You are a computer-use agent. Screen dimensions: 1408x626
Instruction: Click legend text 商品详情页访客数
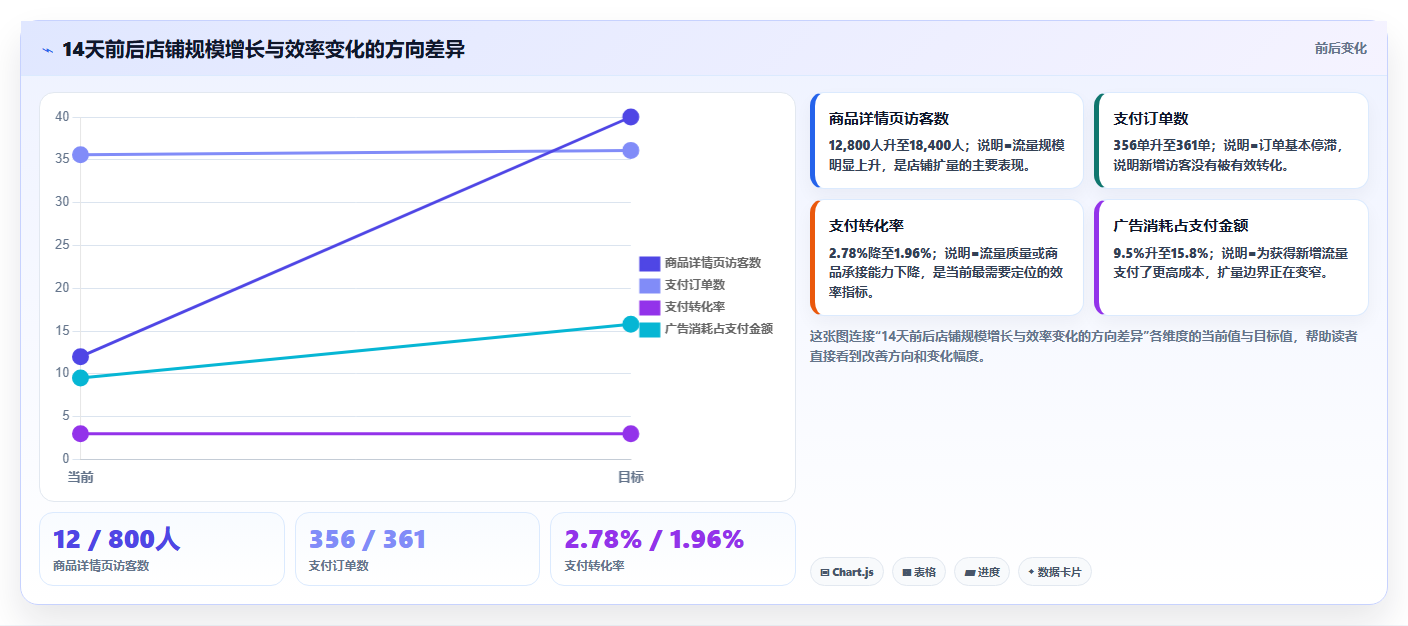[713, 263]
